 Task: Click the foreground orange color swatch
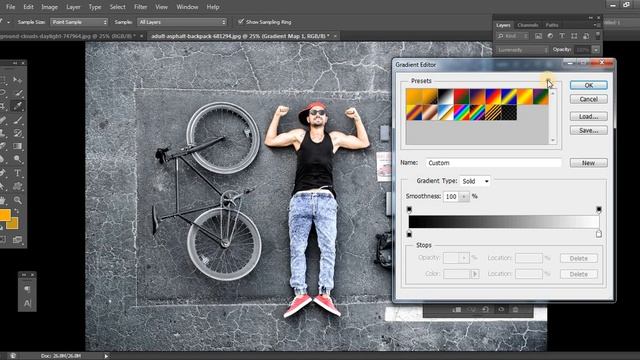tap(4, 215)
